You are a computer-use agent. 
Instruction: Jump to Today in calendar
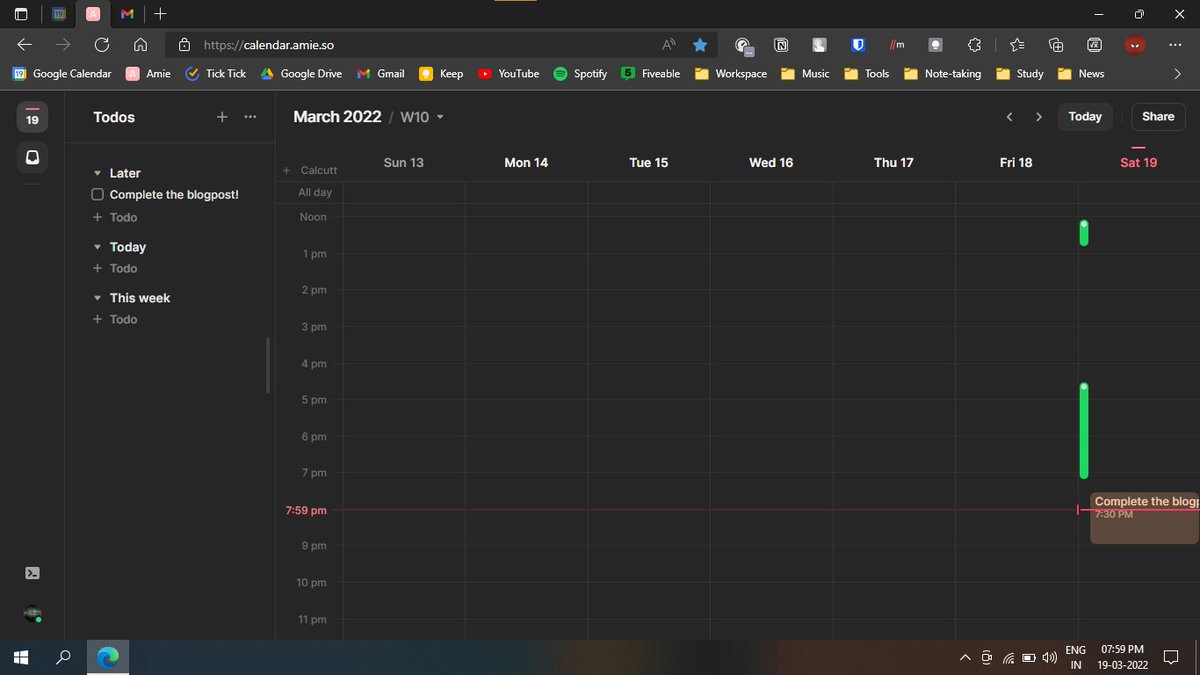pyautogui.click(x=1084, y=117)
